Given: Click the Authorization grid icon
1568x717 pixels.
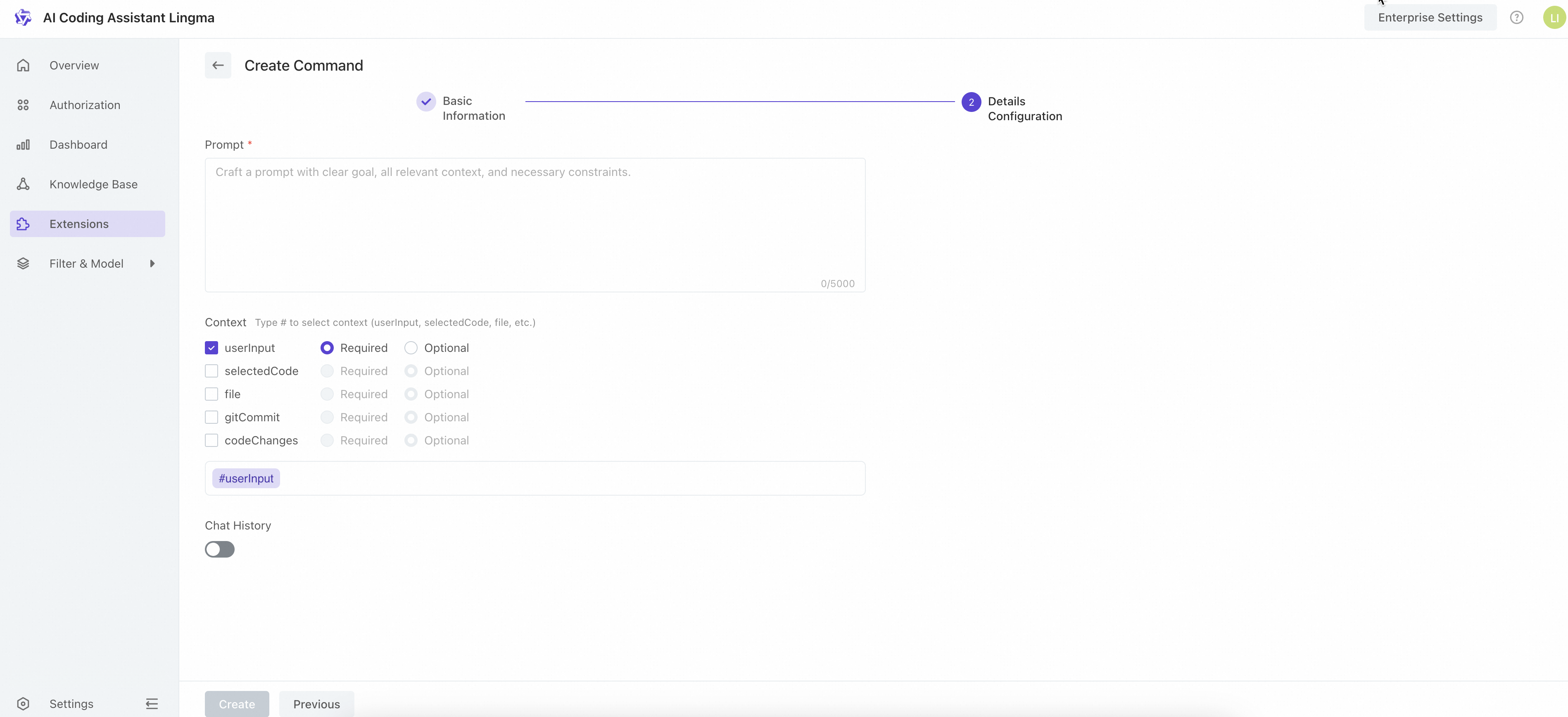Looking at the screenshot, I should click(x=23, y=104).
